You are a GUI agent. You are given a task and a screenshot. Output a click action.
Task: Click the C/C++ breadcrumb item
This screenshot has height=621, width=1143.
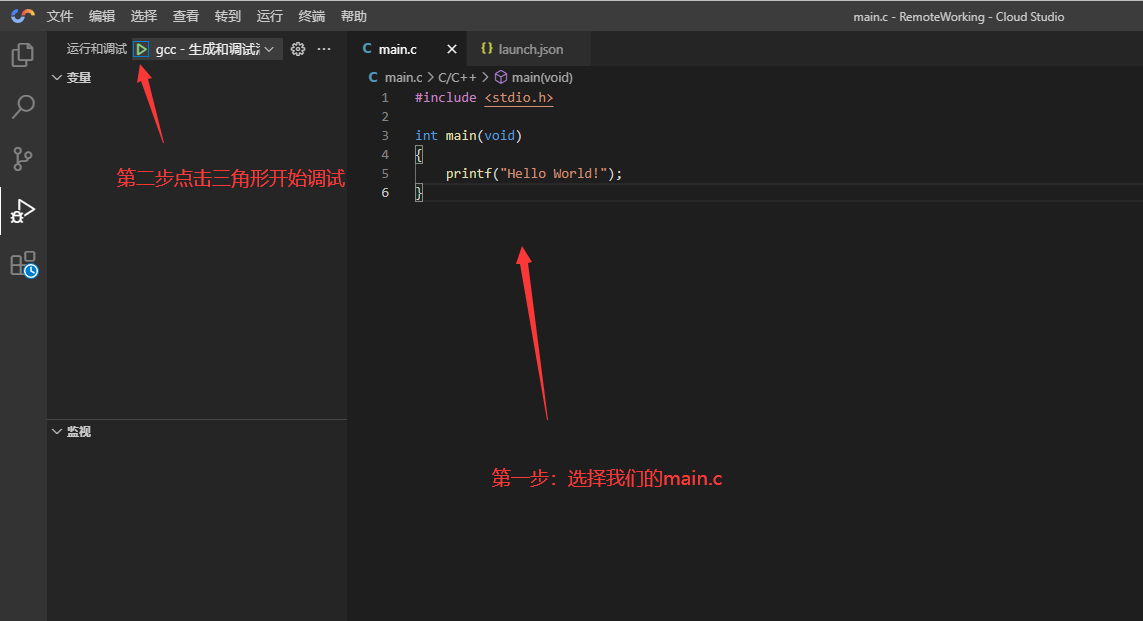point(458,77)
